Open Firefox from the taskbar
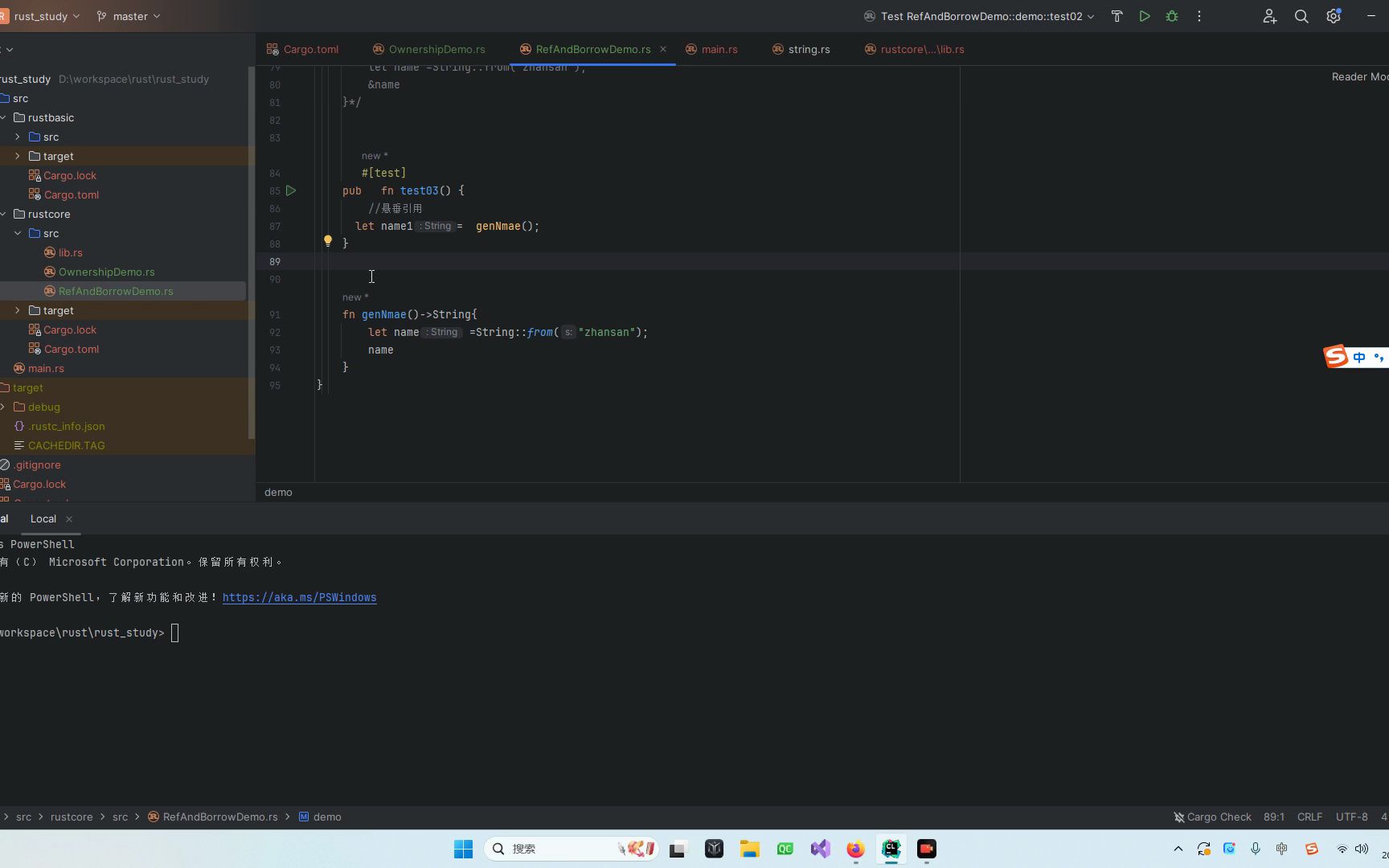 coord(855,849)
